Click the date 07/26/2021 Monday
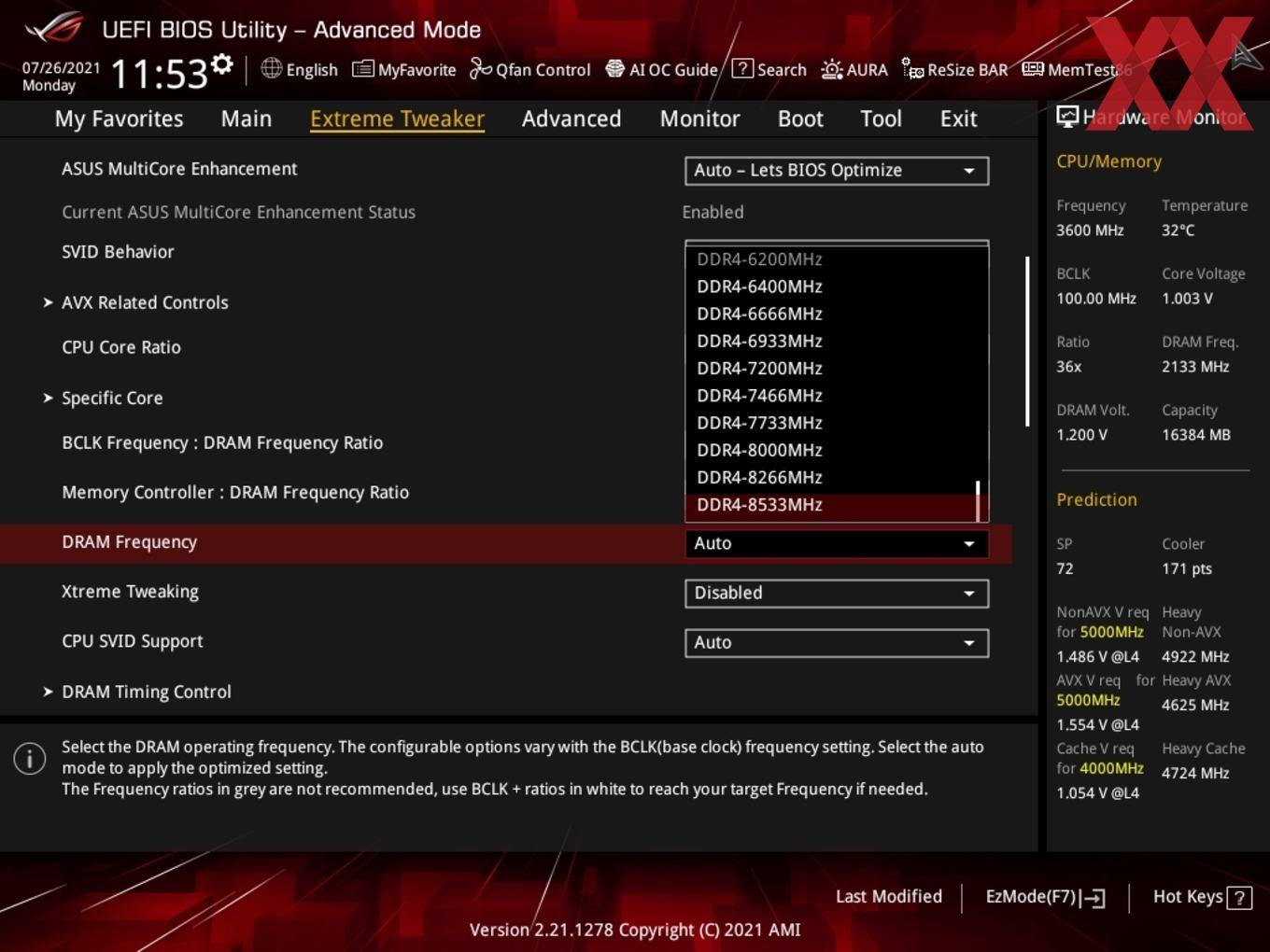This screenshot has height=952, width=1270. pos(61,77)
